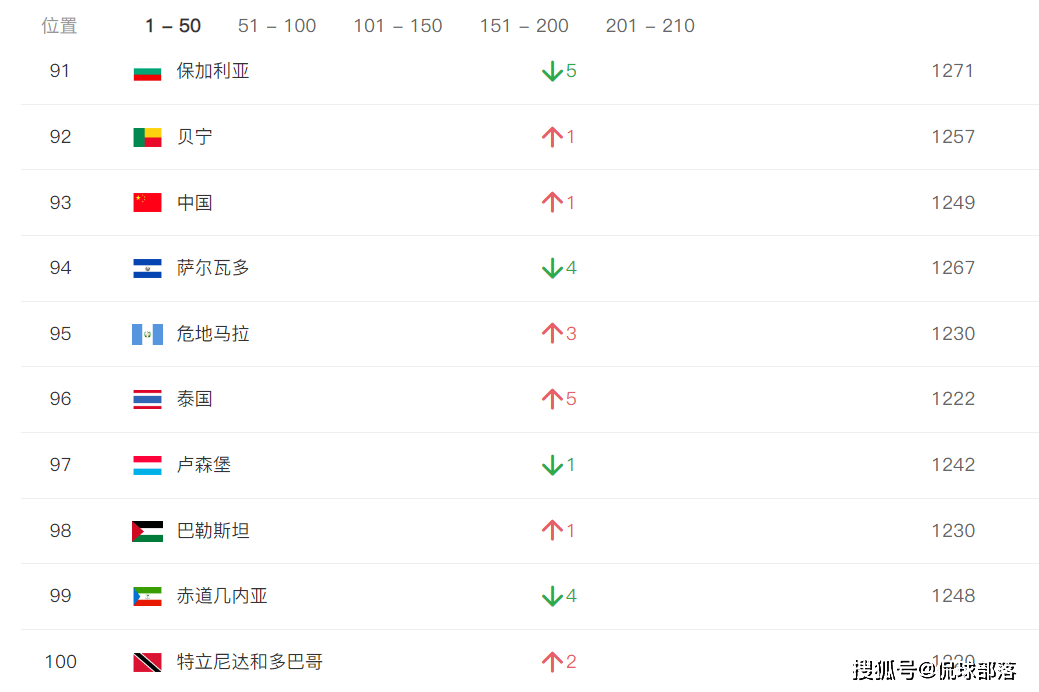Screen dimensions: 1039x692
Task: Click the green down arrow for 保加利亚
Action: coord(551,71)
